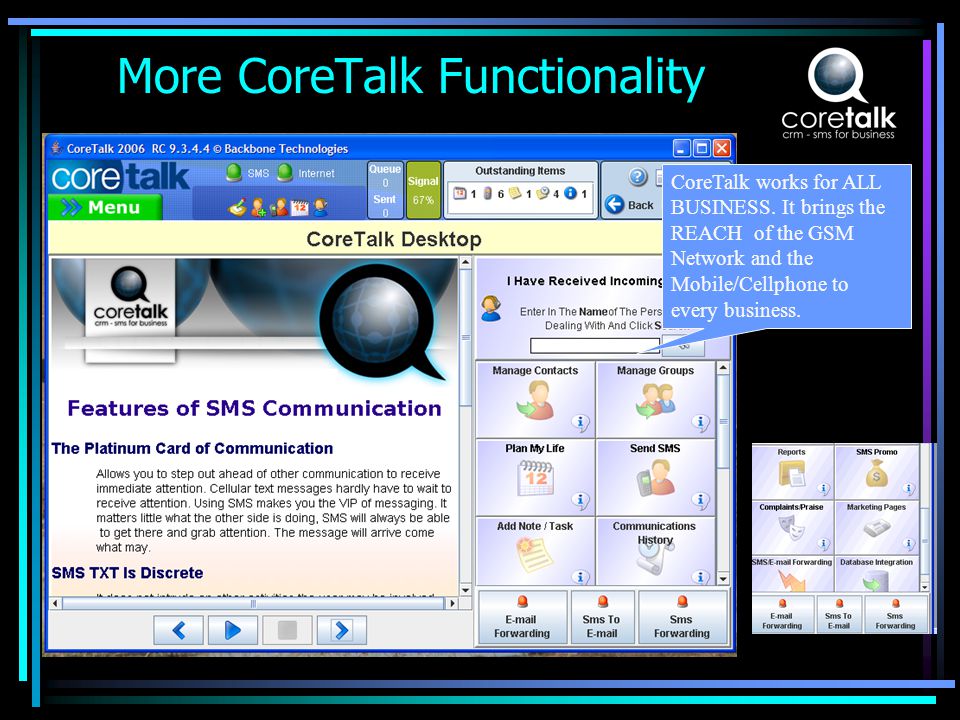Open SMS/E-mail Forwarding tile in inset panel

pyautogui.click(x=792, y=574)
